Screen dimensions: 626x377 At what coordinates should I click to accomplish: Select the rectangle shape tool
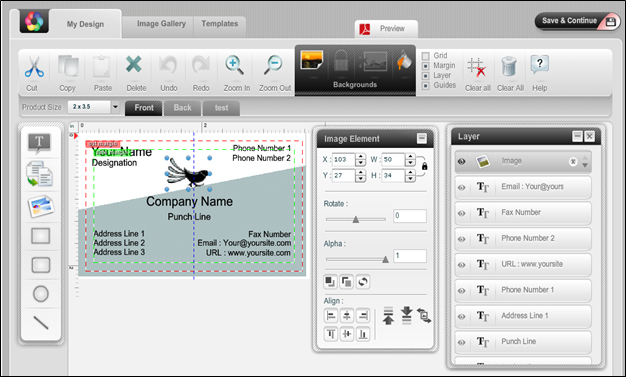41,236
